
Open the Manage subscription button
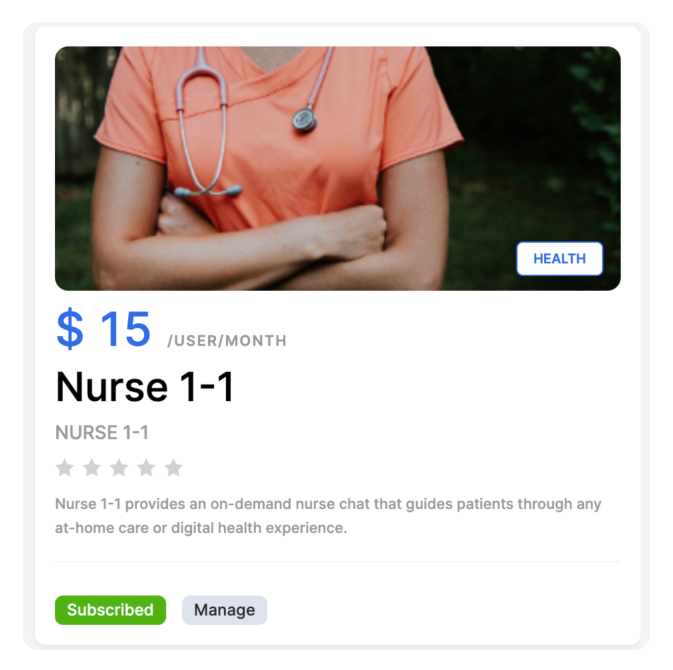click(224, 609)
